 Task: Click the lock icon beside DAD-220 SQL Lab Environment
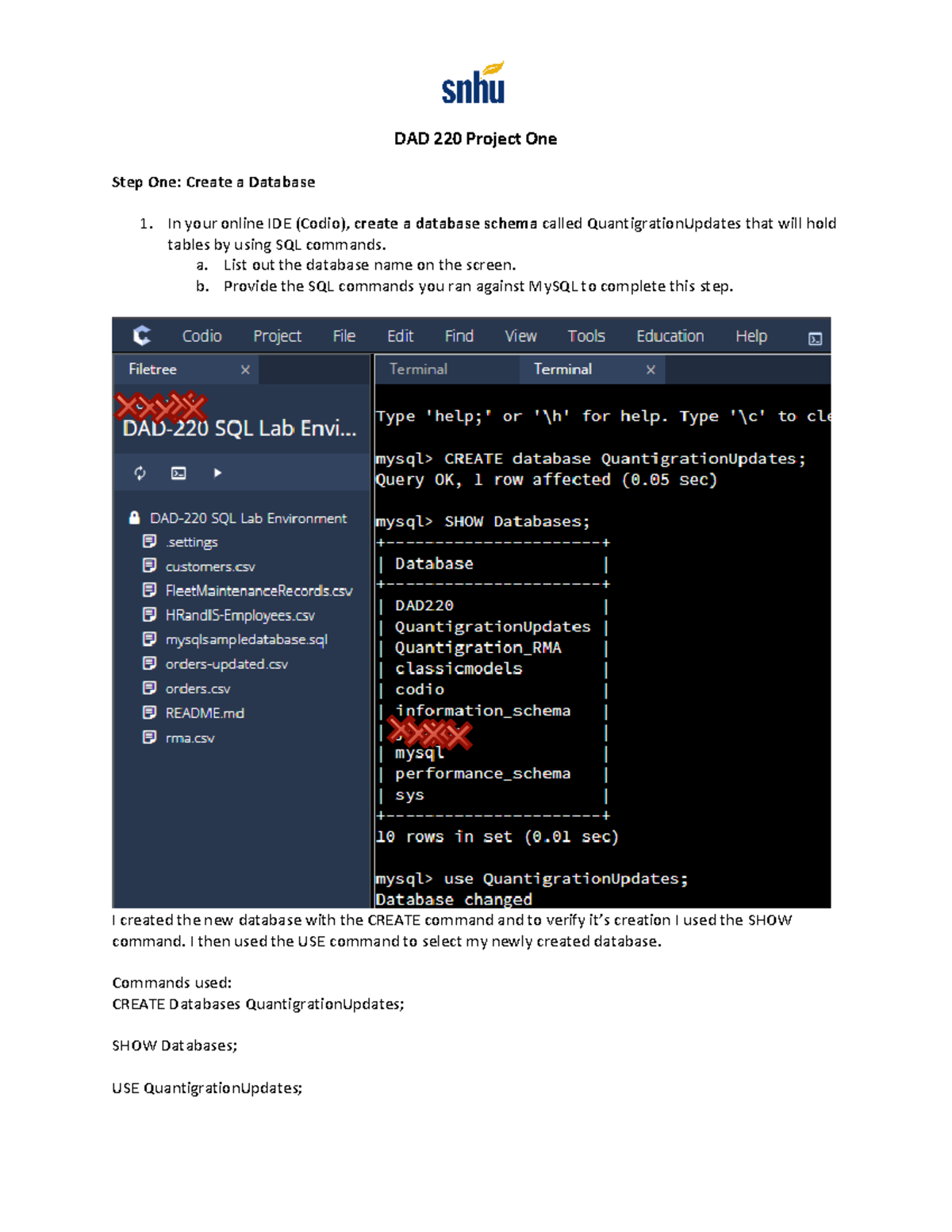134,517
